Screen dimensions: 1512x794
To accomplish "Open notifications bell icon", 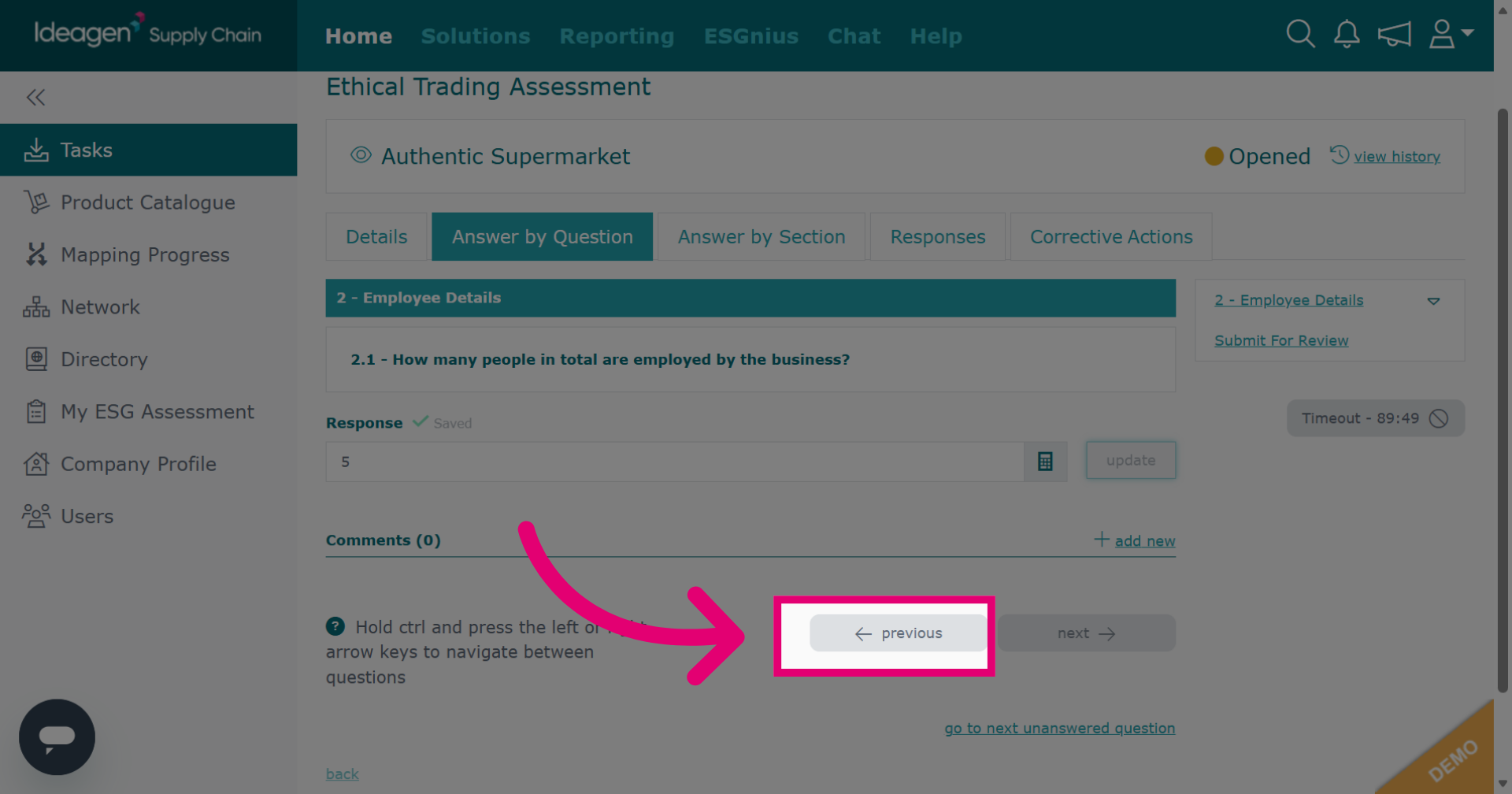I will pos(1347,34).
